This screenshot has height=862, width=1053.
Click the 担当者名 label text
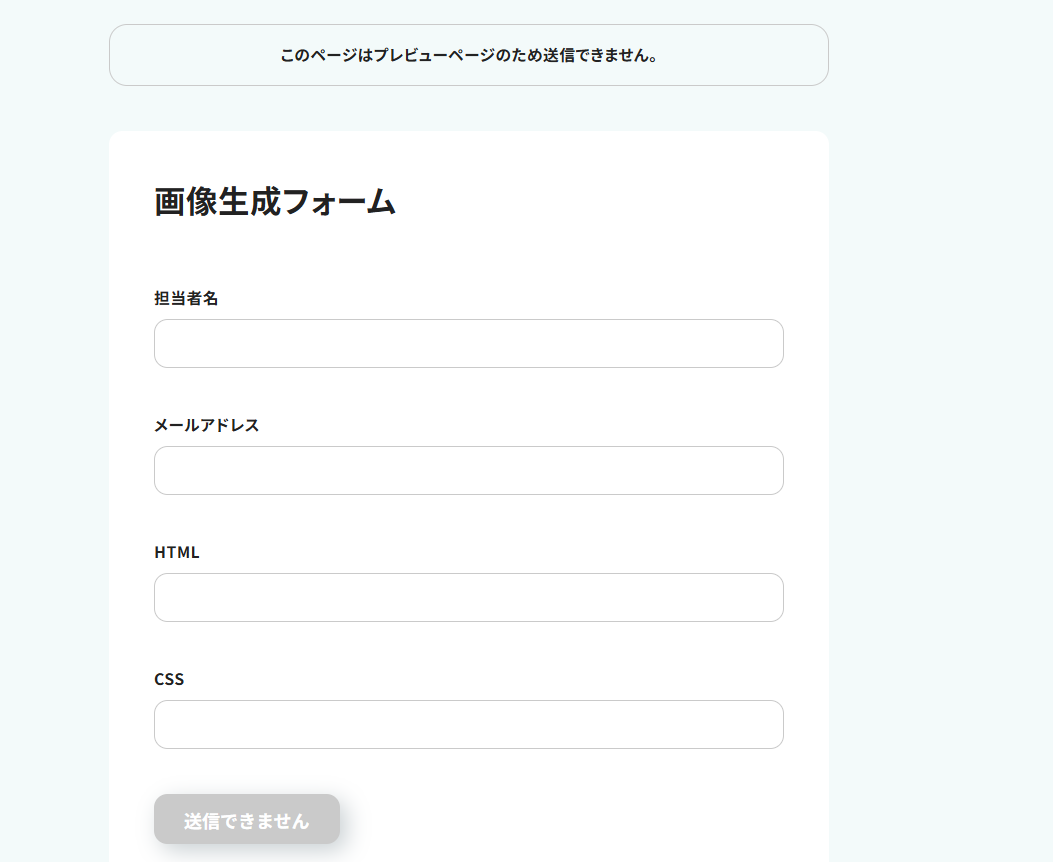[x=186, y=298]
